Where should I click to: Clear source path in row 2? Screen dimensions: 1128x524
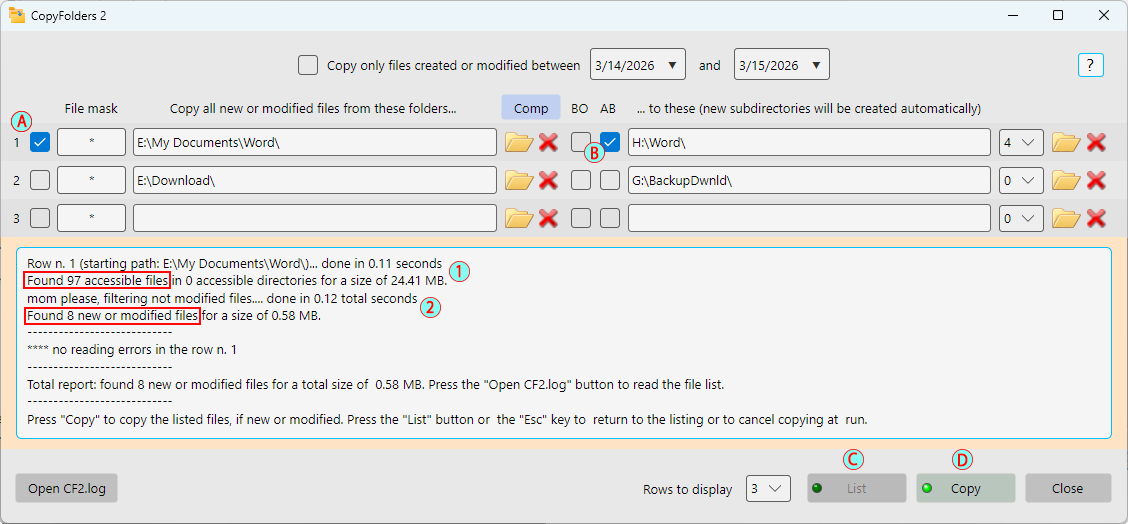(548, 180)
